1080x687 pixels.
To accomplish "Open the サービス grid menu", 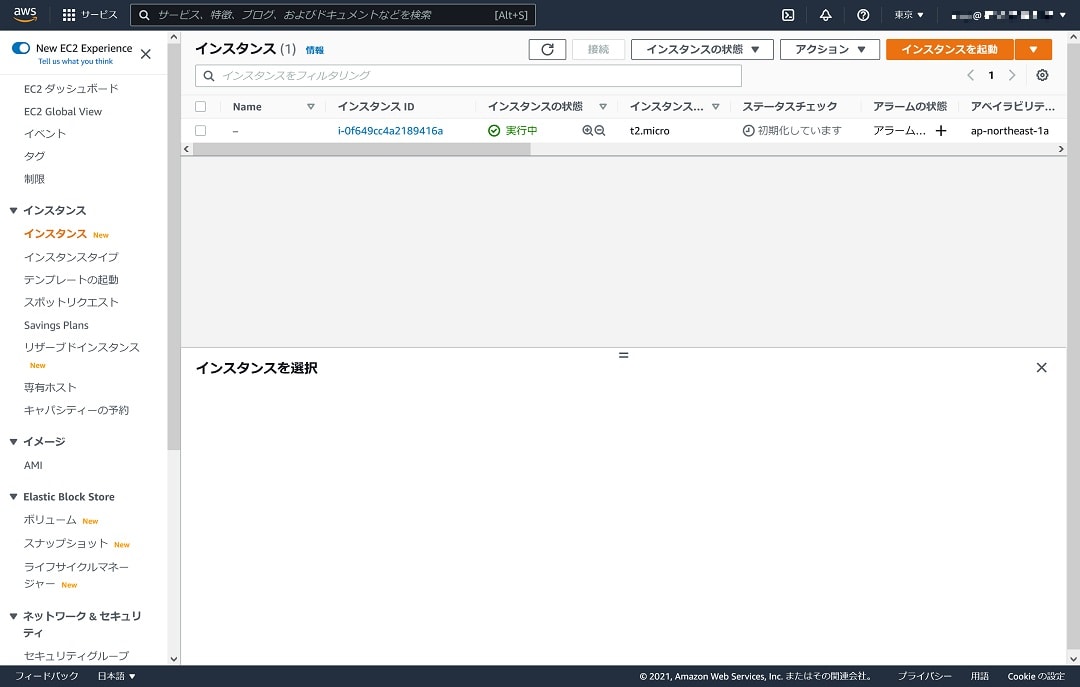I will tap(90, 14).
